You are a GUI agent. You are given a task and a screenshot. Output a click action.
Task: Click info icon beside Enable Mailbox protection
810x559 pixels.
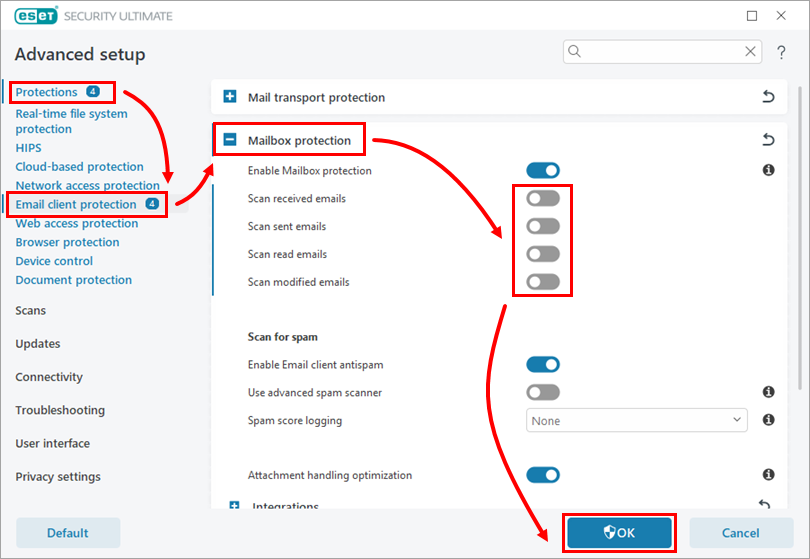(x=768, y=171)
